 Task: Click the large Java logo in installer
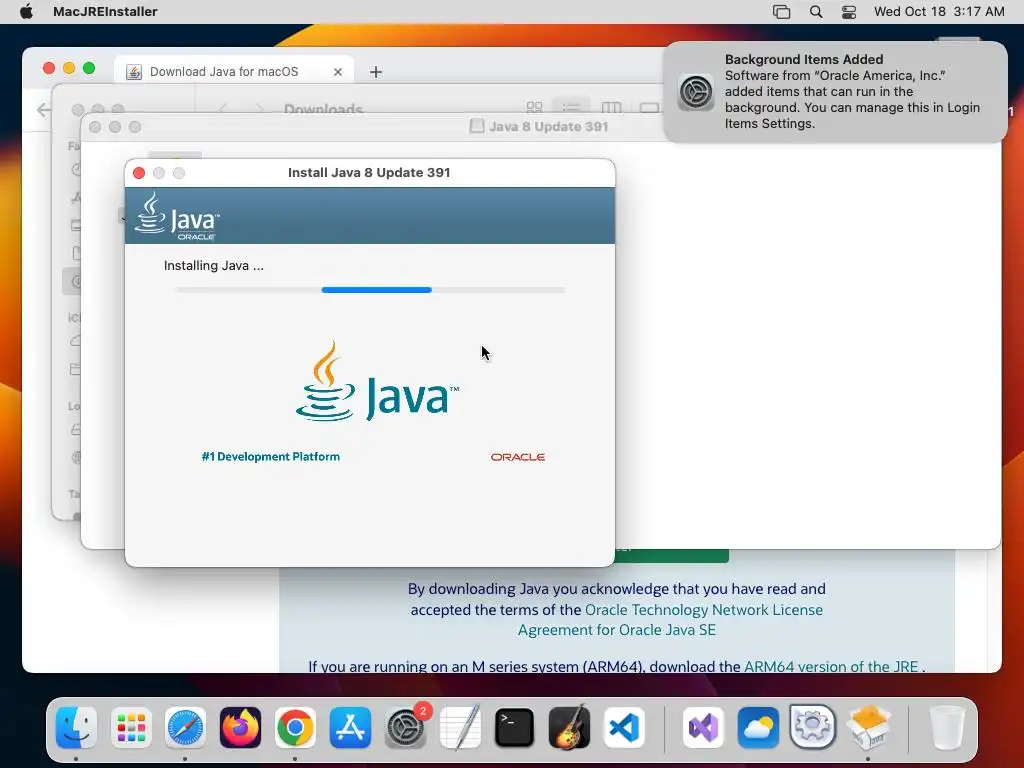point(377,382)
